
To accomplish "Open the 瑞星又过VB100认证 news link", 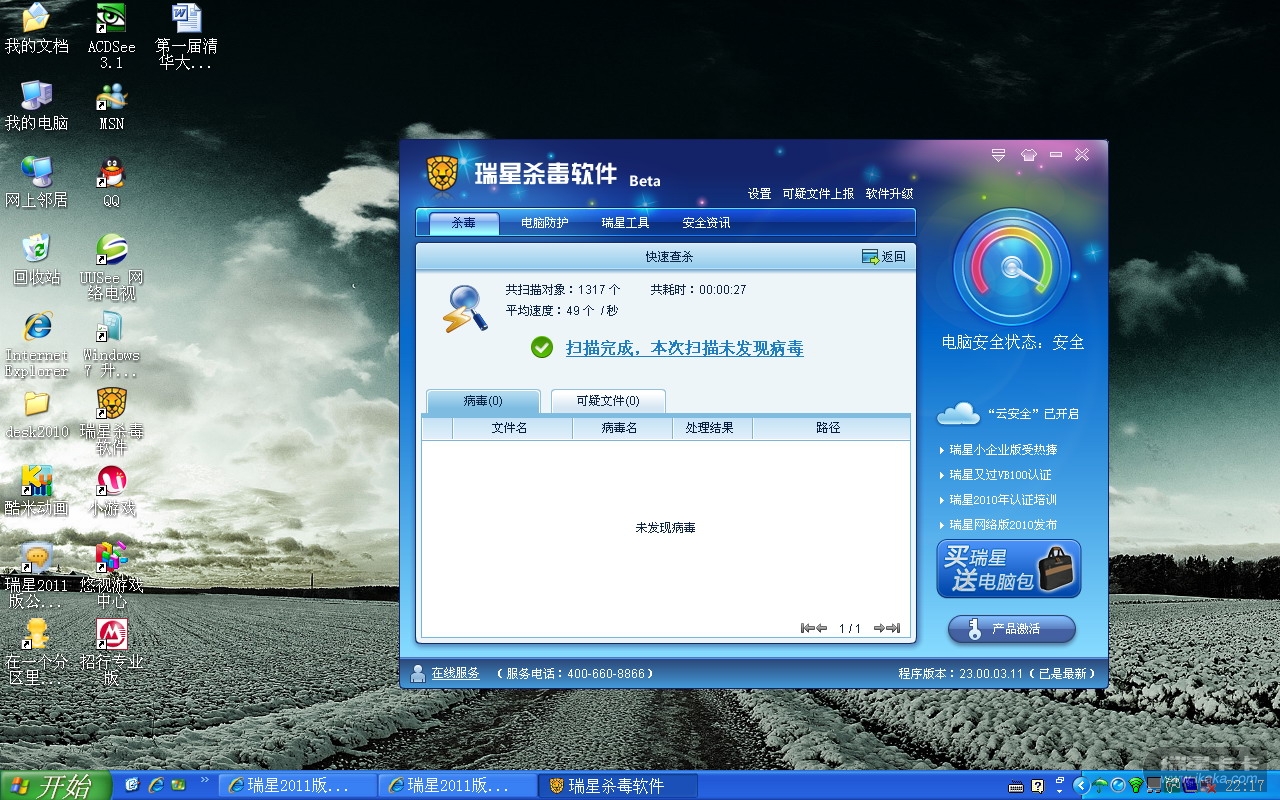I will 1000,475.
